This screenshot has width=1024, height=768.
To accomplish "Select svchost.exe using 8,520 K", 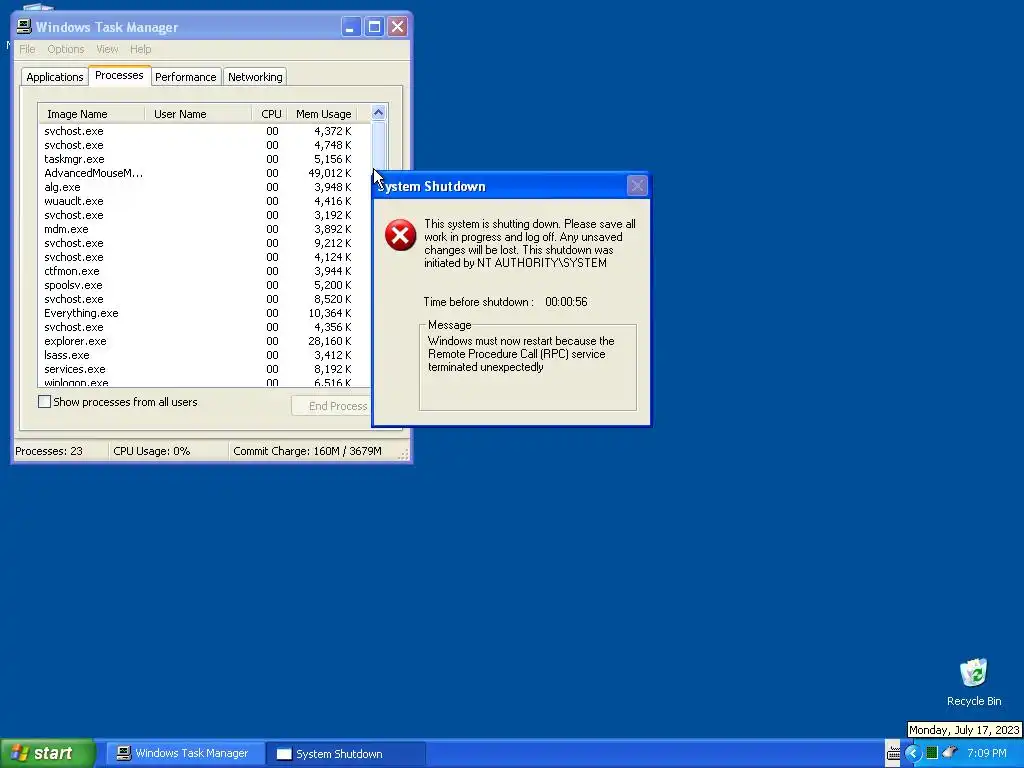I will pos(204,299).
